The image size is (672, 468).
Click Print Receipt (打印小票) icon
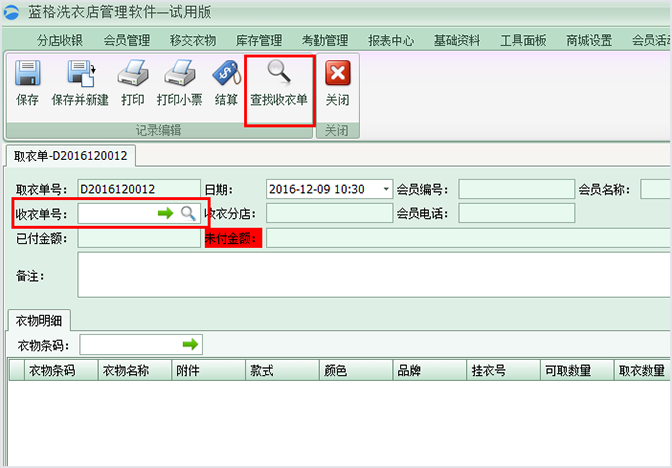(180, 73)
